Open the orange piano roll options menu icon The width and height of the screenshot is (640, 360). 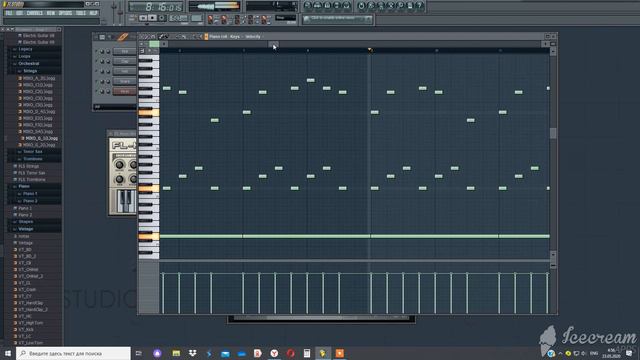206,37
